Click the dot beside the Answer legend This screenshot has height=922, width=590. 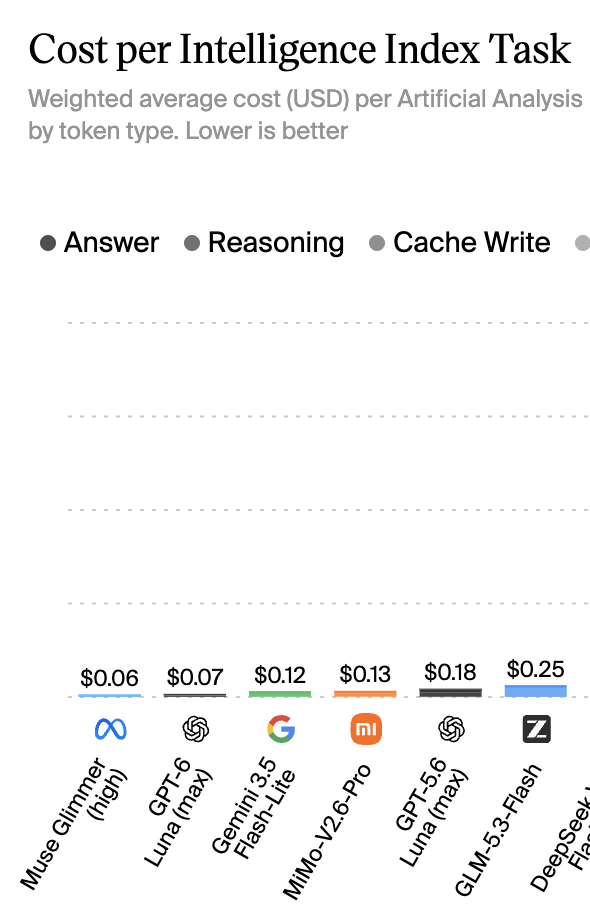click(x=48, y=243)
